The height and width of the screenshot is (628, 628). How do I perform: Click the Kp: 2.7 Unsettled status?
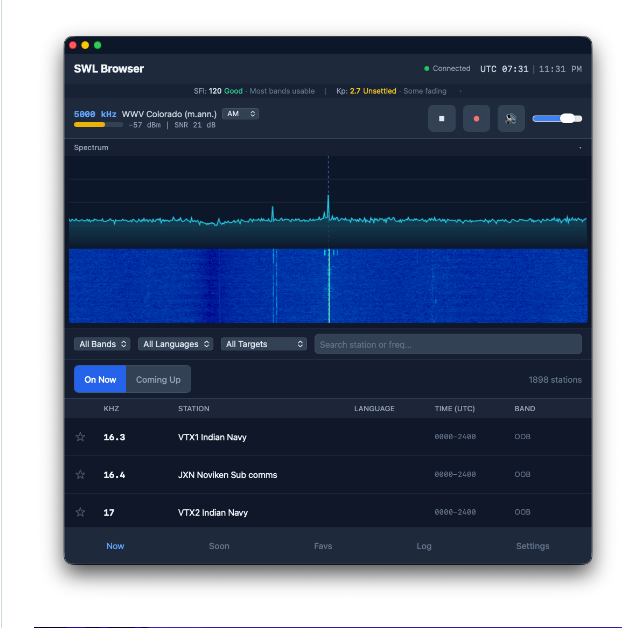pyautogui.click(x=366, y=91)
